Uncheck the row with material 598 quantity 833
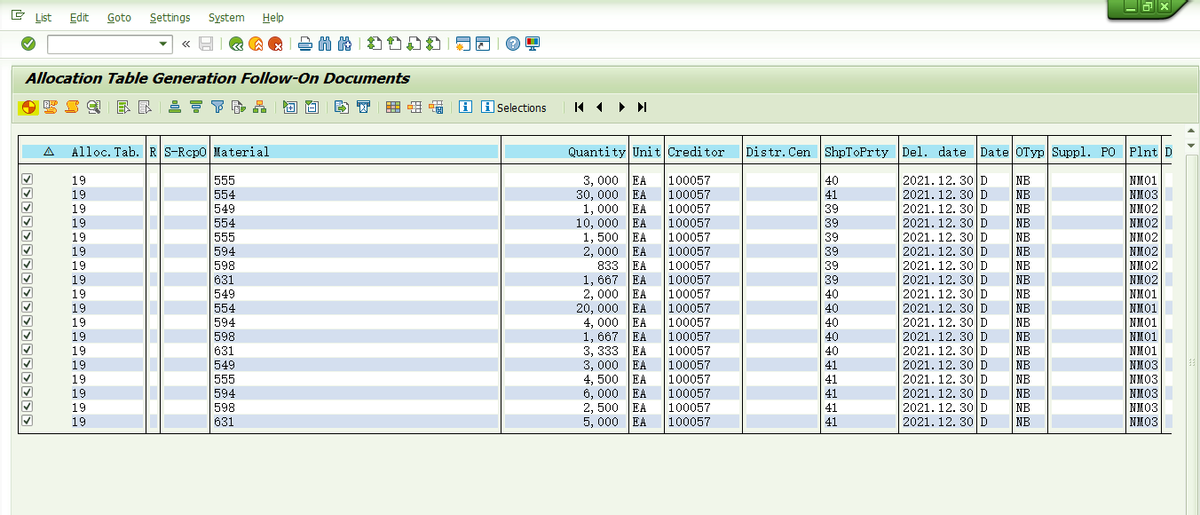Image resolution: width=1200 pixels, height=515 pixels. 27,265
